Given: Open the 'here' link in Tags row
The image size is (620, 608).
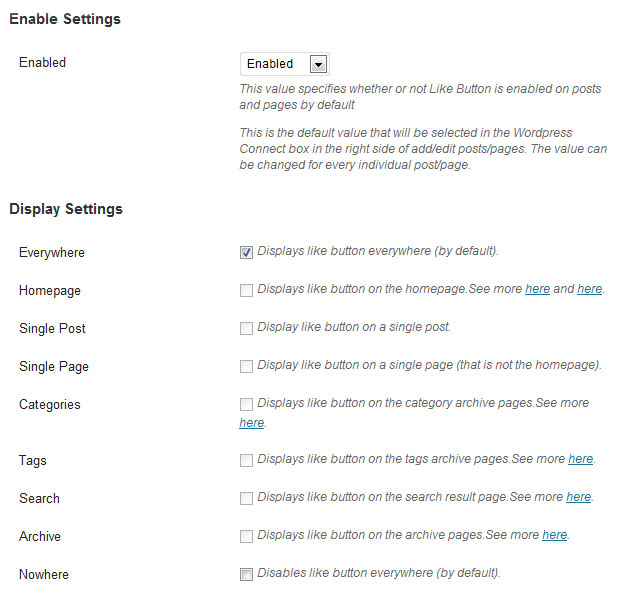Looking at the screenshot, I should point(580,459).
